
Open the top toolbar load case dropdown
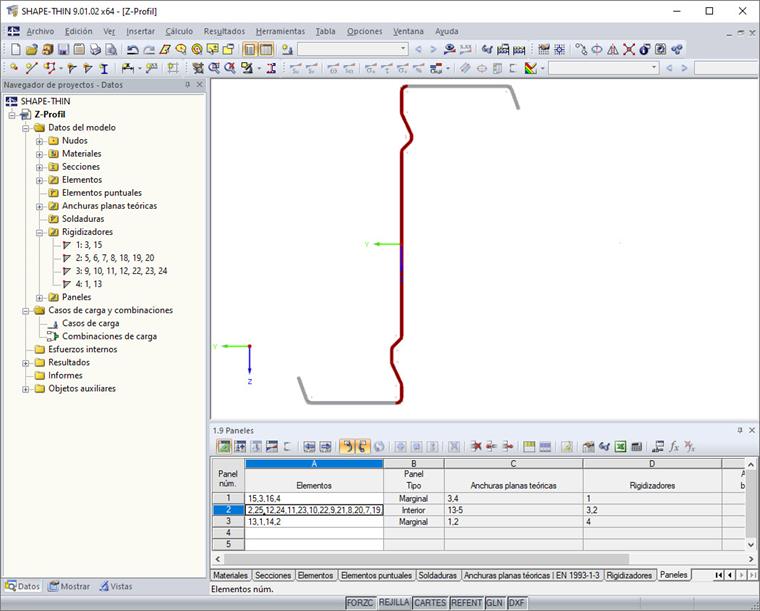pyautogui.click(x=403, y=49)
